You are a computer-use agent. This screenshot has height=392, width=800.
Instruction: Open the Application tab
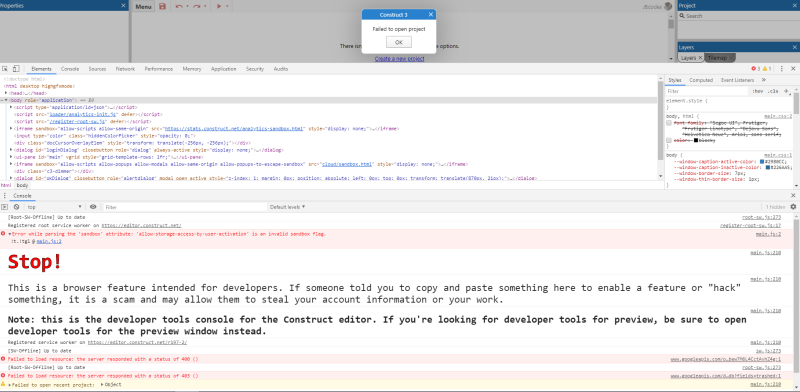pyautogui.click(x=223, y=69)
